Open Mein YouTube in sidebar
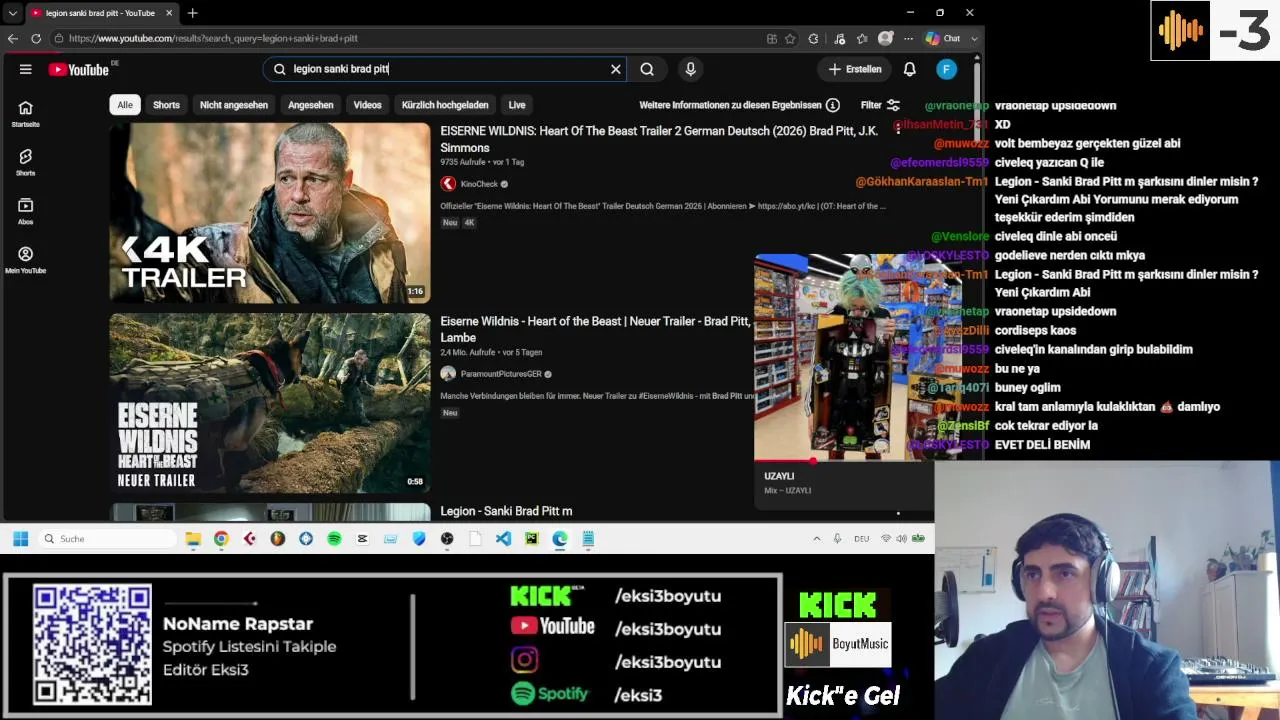Screen dimensions: 1280x720 pos(26,260)
